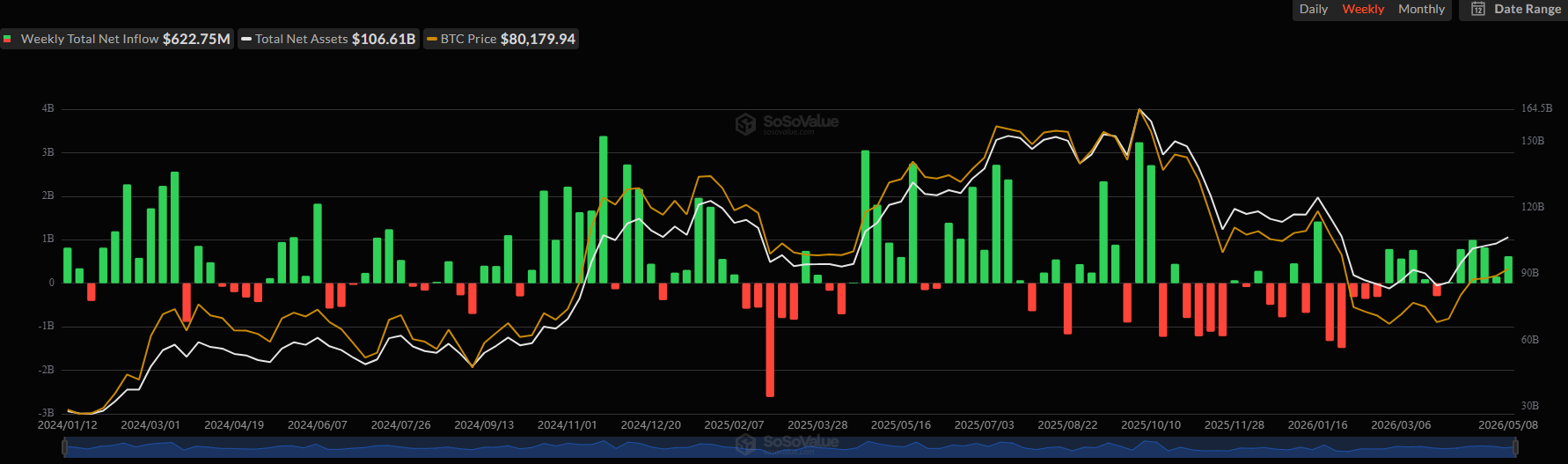Click the 2025/07/03 x-axis date label
Viewport: 1568px width, 464px height.
(x=984, y=424)
